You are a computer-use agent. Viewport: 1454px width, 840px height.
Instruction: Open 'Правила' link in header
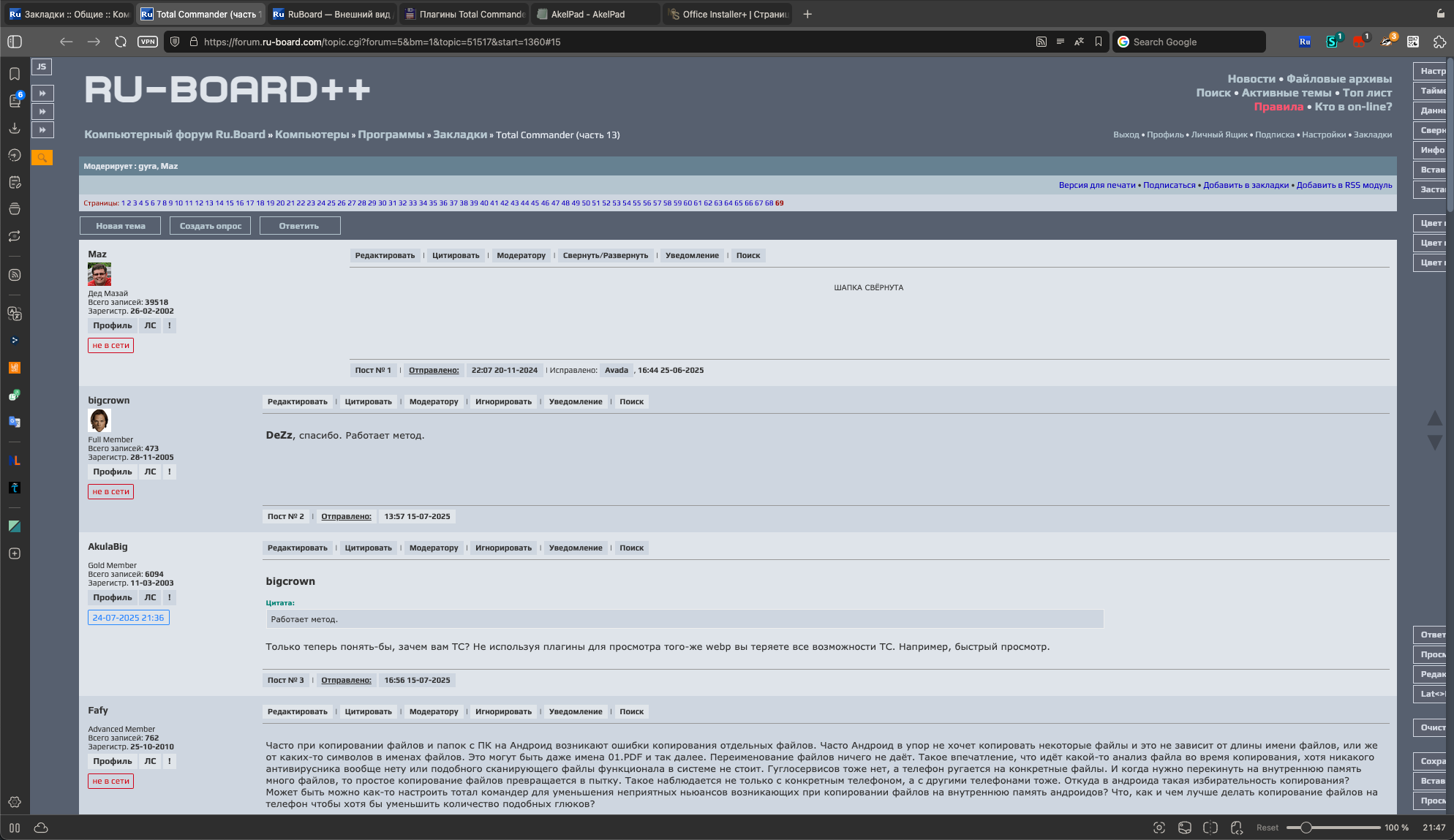click(x=1278, y=107)
